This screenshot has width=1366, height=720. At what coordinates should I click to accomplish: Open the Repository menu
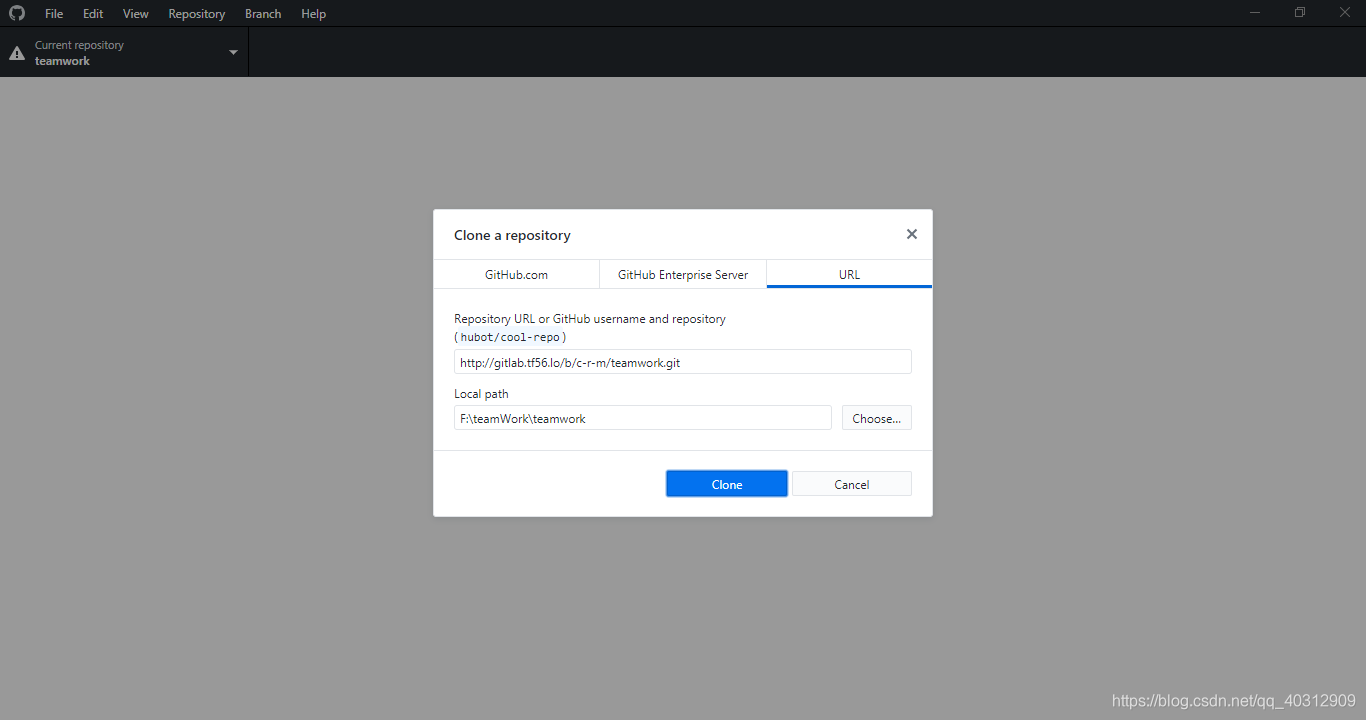click(x=197, y=14)
